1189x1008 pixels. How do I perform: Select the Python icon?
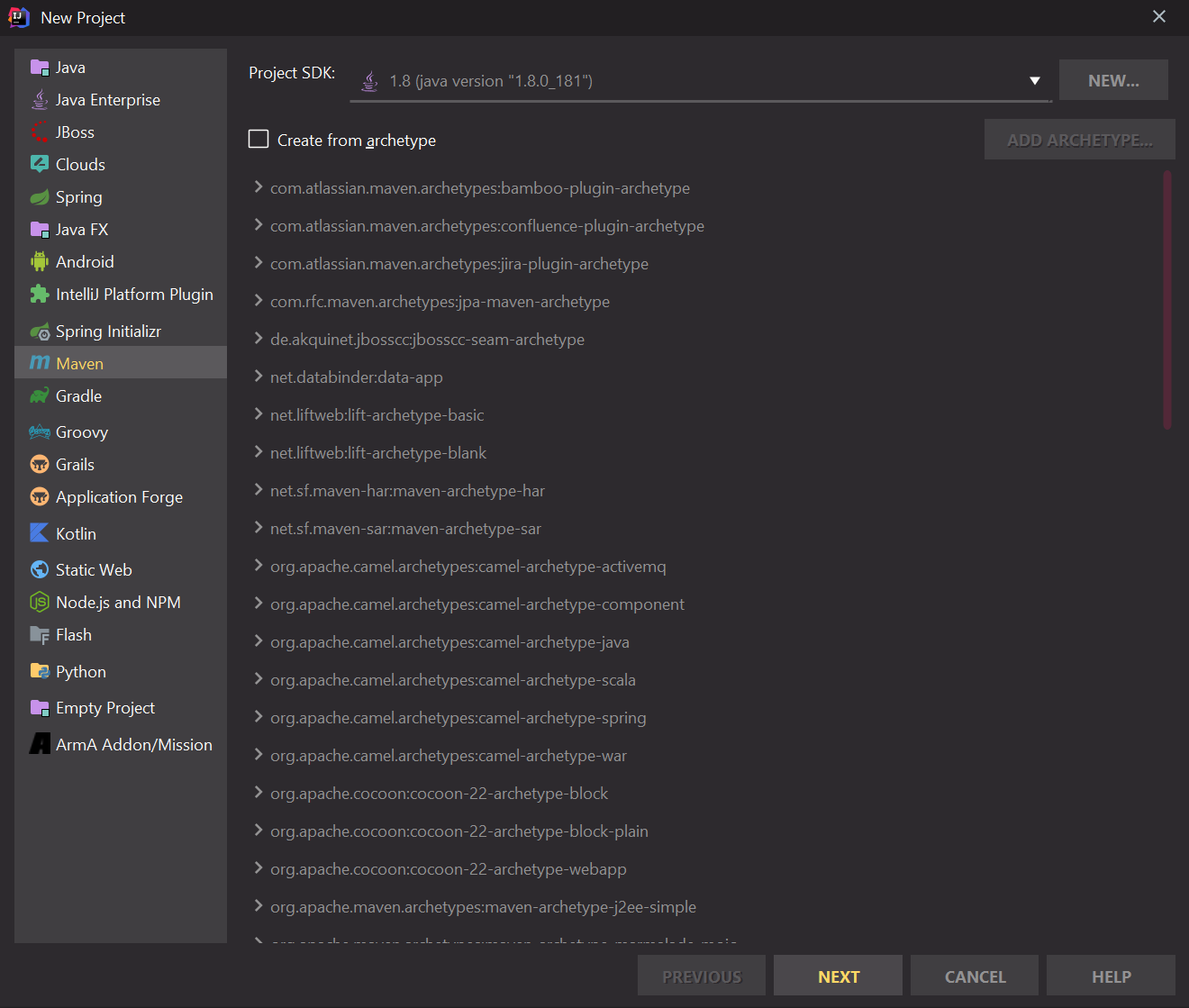click(x=40, y=672)
